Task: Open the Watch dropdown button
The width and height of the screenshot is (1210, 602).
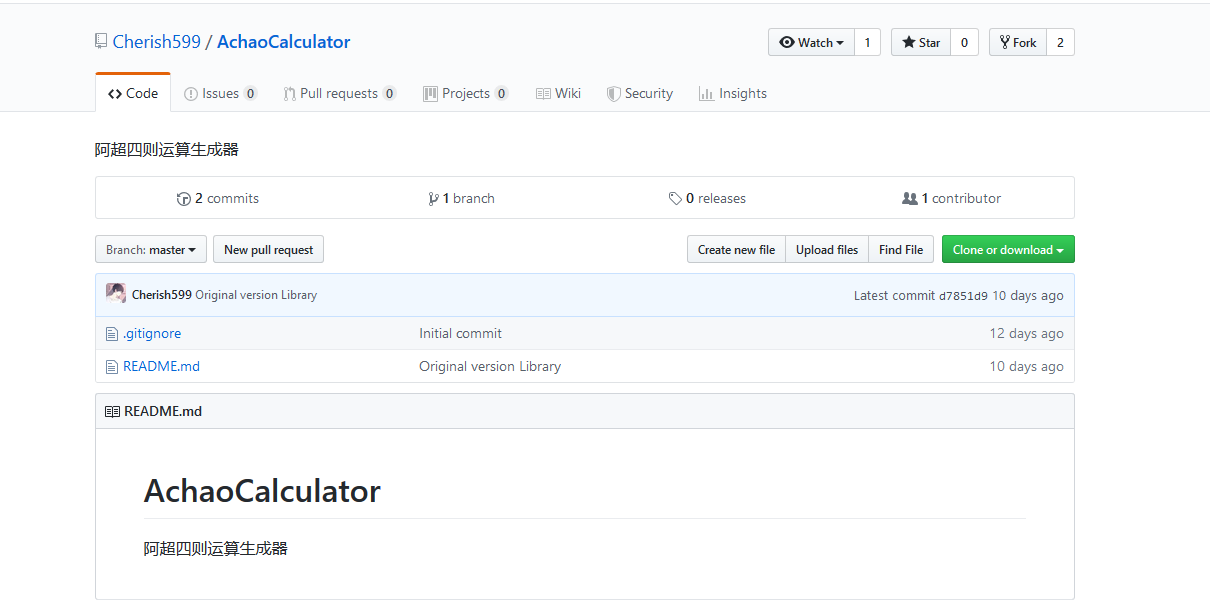Action: [x=811, y=42]
